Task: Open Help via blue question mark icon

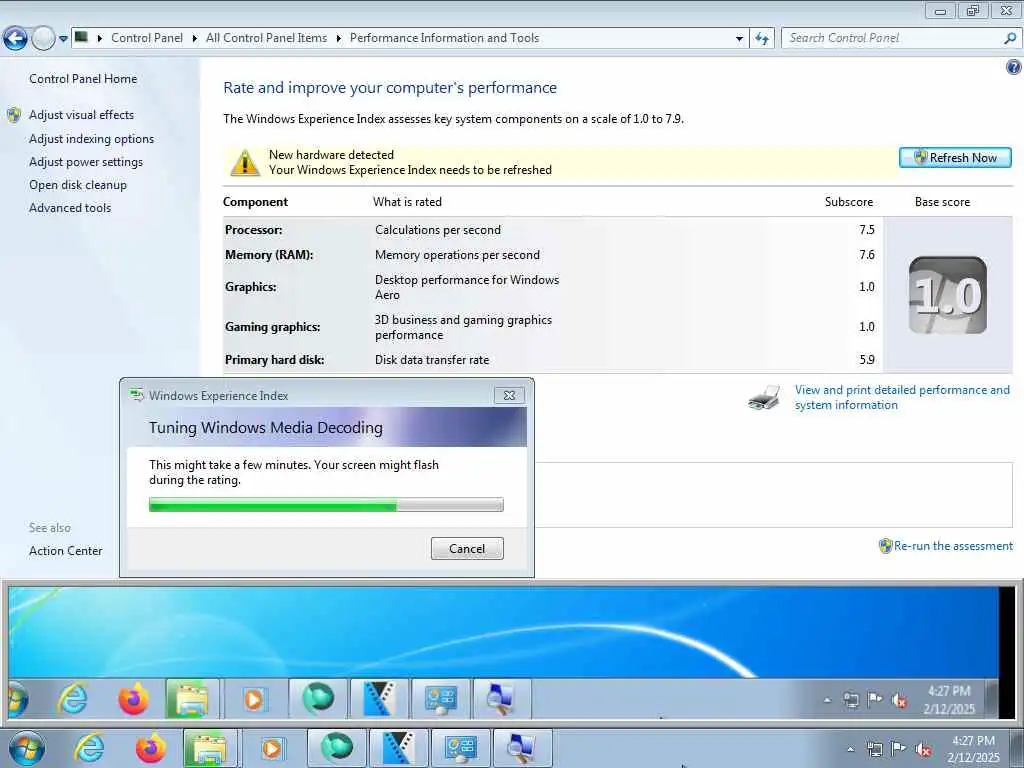Action: pyautogui.click(x=1014, y=67)
